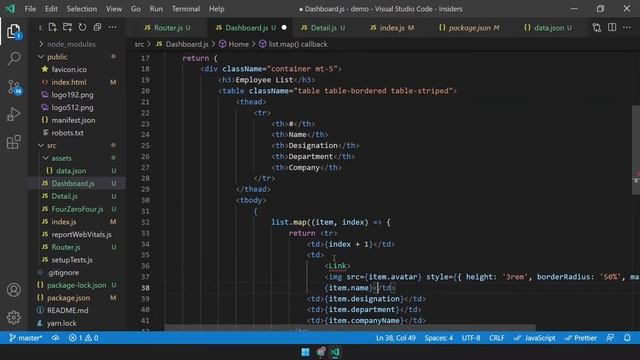Click New File icon in explorer header
The width and height of the screenshot is (640, 360).
click(53, 27)
